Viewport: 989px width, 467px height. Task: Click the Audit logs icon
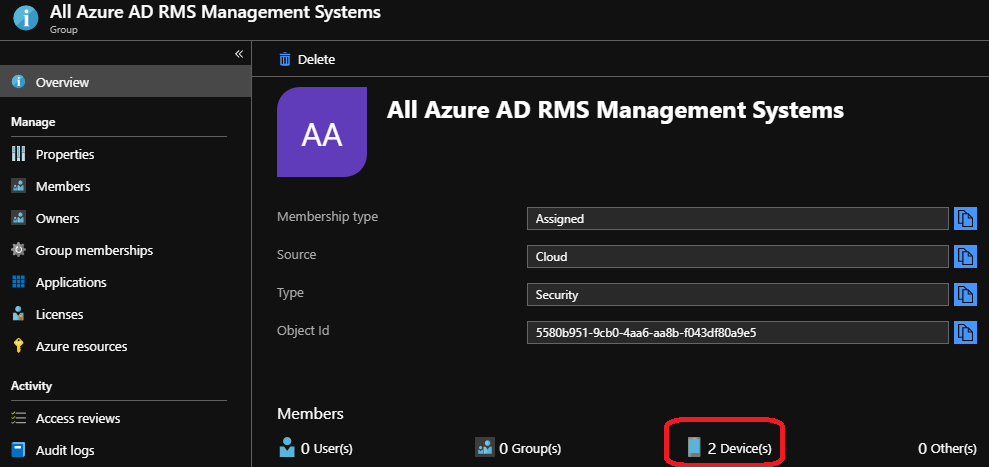[x=18, y=450]
